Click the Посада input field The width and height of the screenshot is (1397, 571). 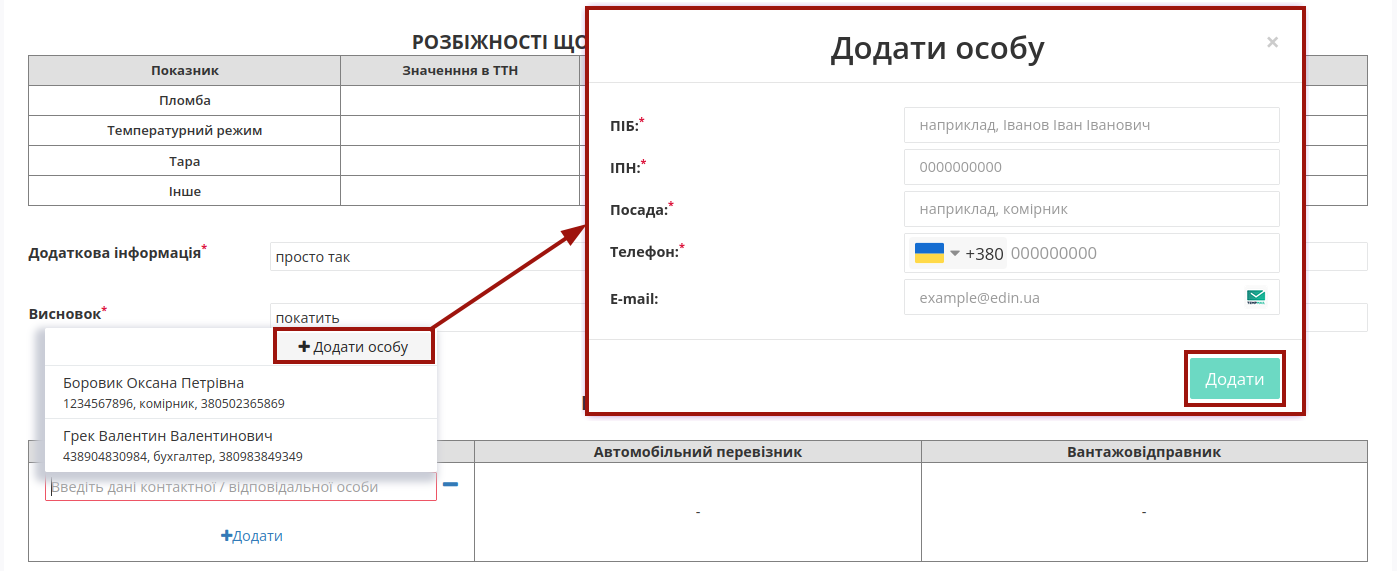click(1091, 209)
